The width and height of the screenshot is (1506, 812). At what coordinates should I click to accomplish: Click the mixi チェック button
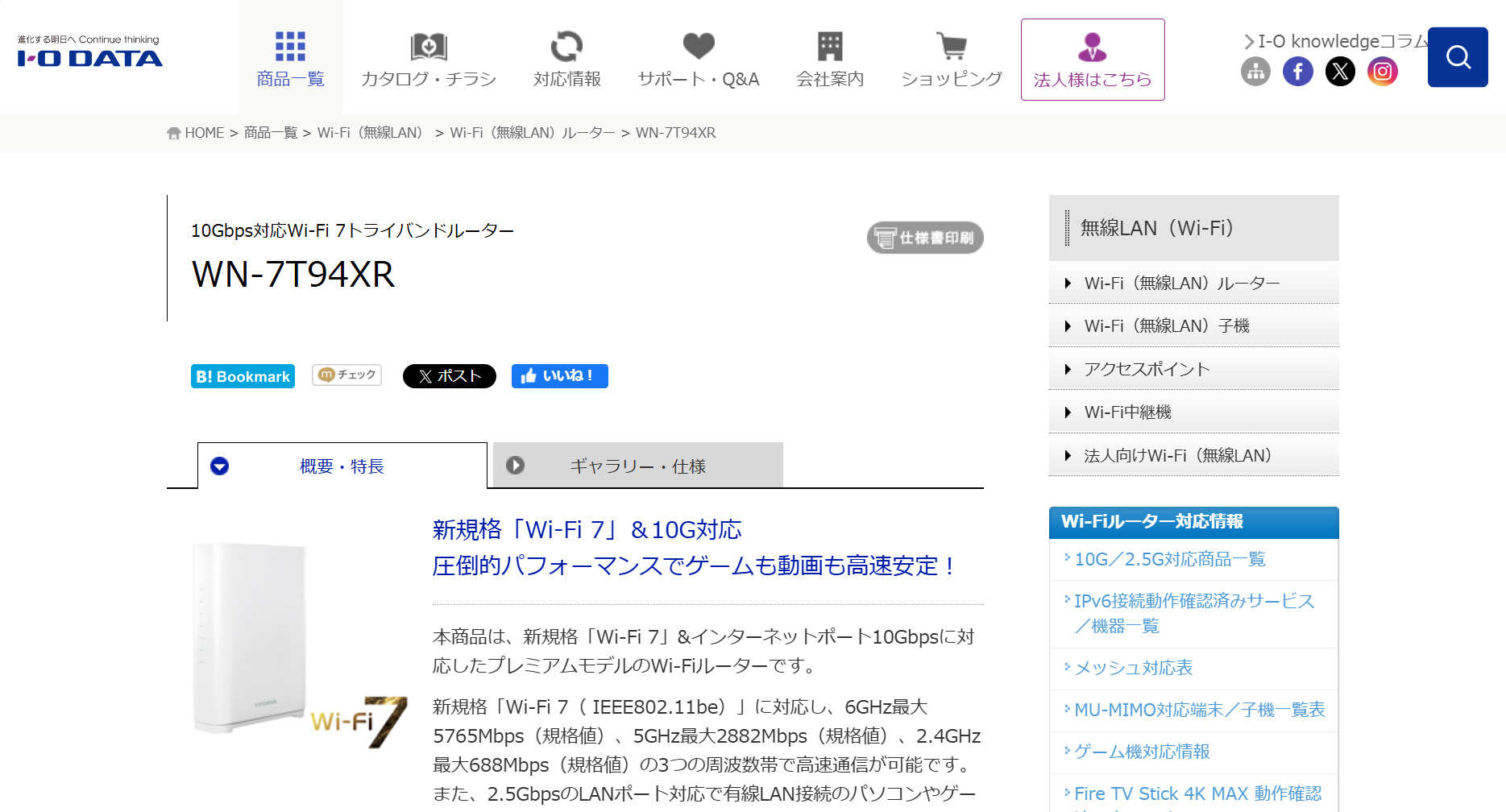(346, 375)
